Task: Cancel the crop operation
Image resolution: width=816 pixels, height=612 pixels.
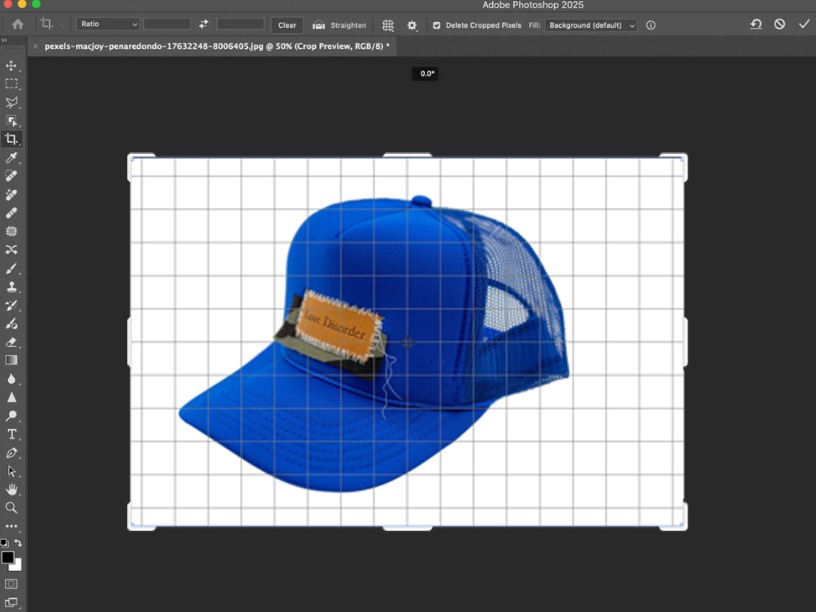Action: click(780, 24)
